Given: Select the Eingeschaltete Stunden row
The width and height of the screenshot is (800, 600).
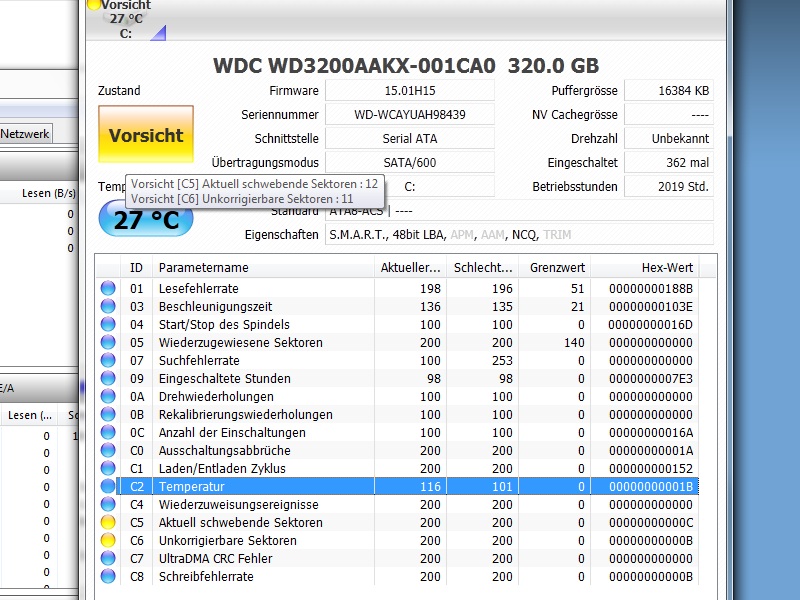Looking at the screenshot, I should [398, 378].
